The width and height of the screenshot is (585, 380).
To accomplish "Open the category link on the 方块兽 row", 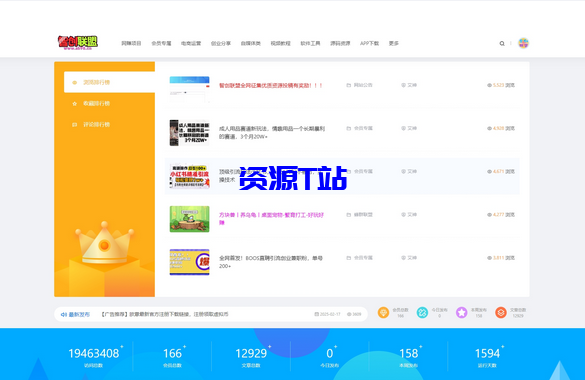I will click(363, 215).
